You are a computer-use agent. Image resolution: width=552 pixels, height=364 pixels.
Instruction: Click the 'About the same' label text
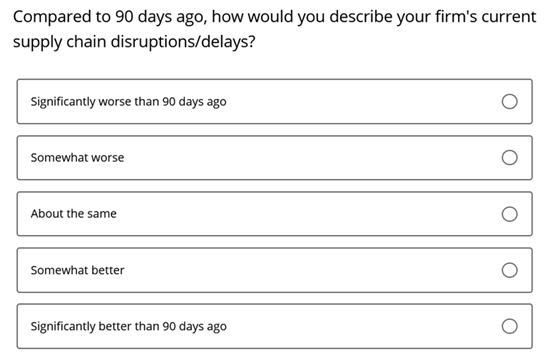(x=74, y=214)
